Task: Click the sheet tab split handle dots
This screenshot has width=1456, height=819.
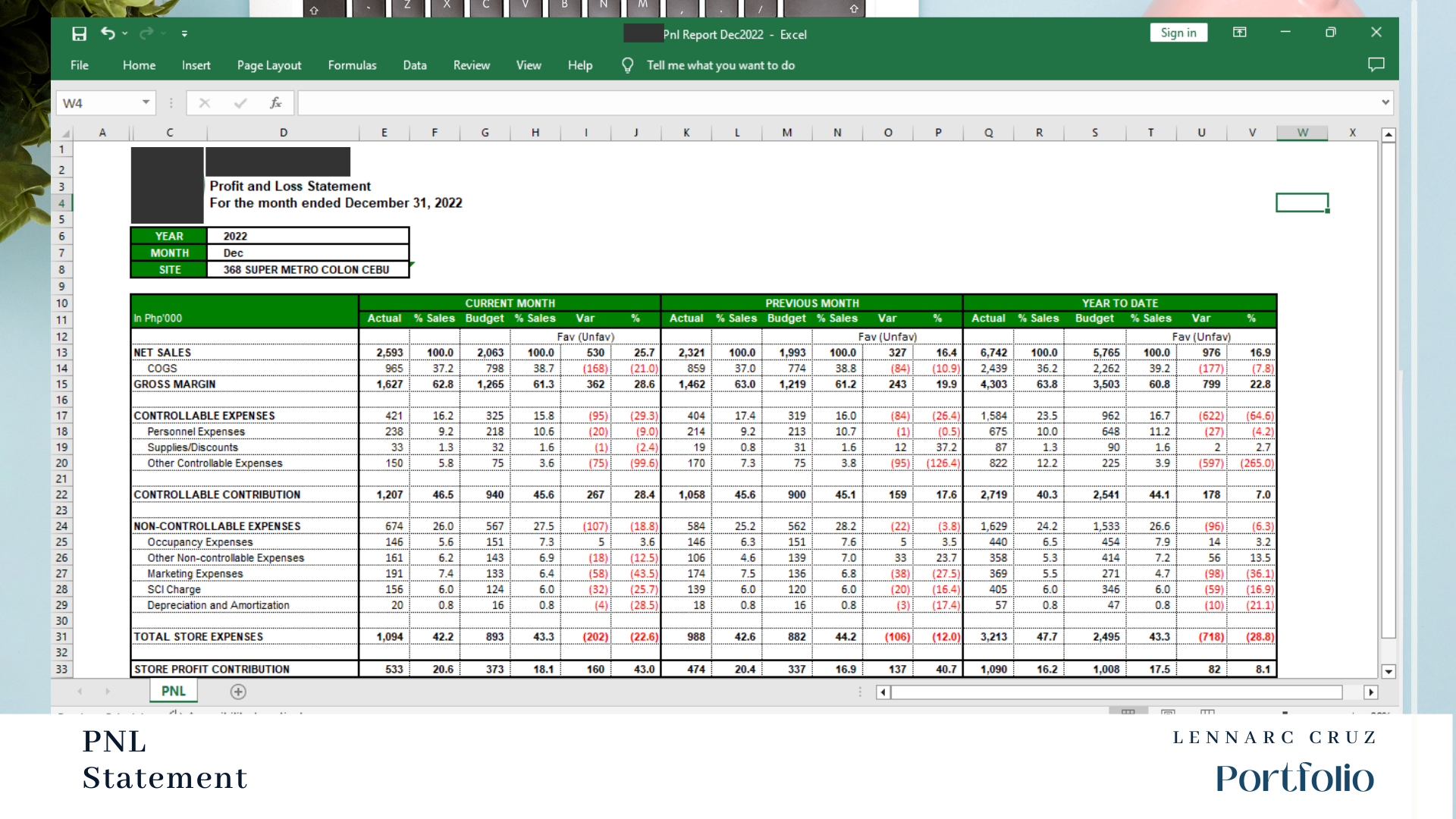Action: pos(860,692)
